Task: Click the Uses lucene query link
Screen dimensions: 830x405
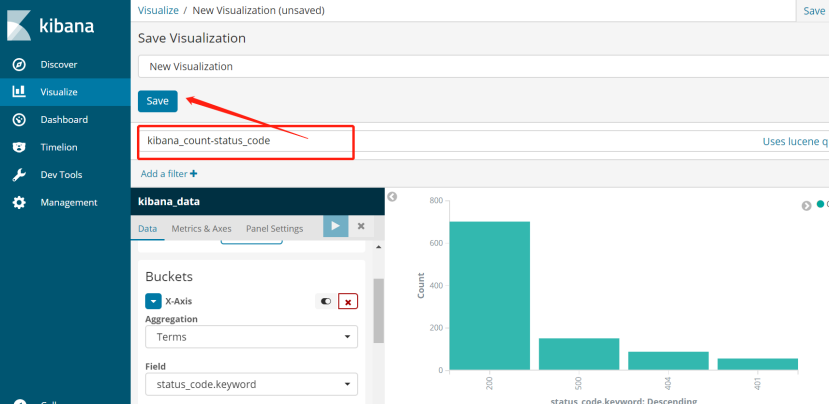Action: coord(796,141)
